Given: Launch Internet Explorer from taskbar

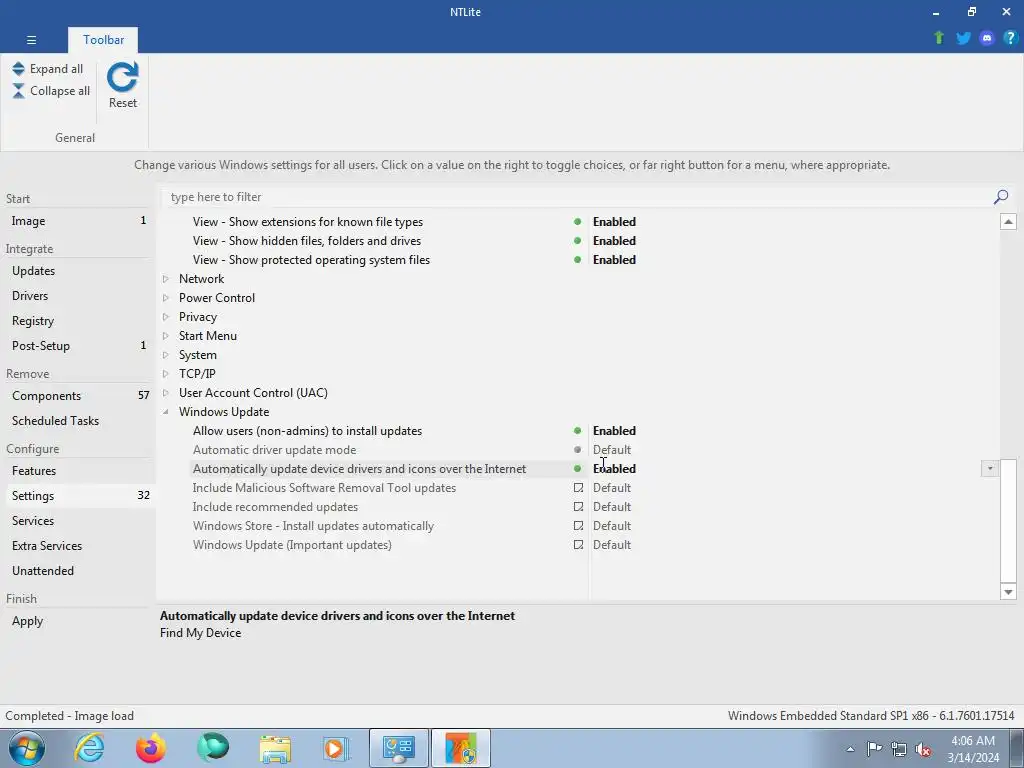Looking at the screenshot, I should tap(89, 748).
